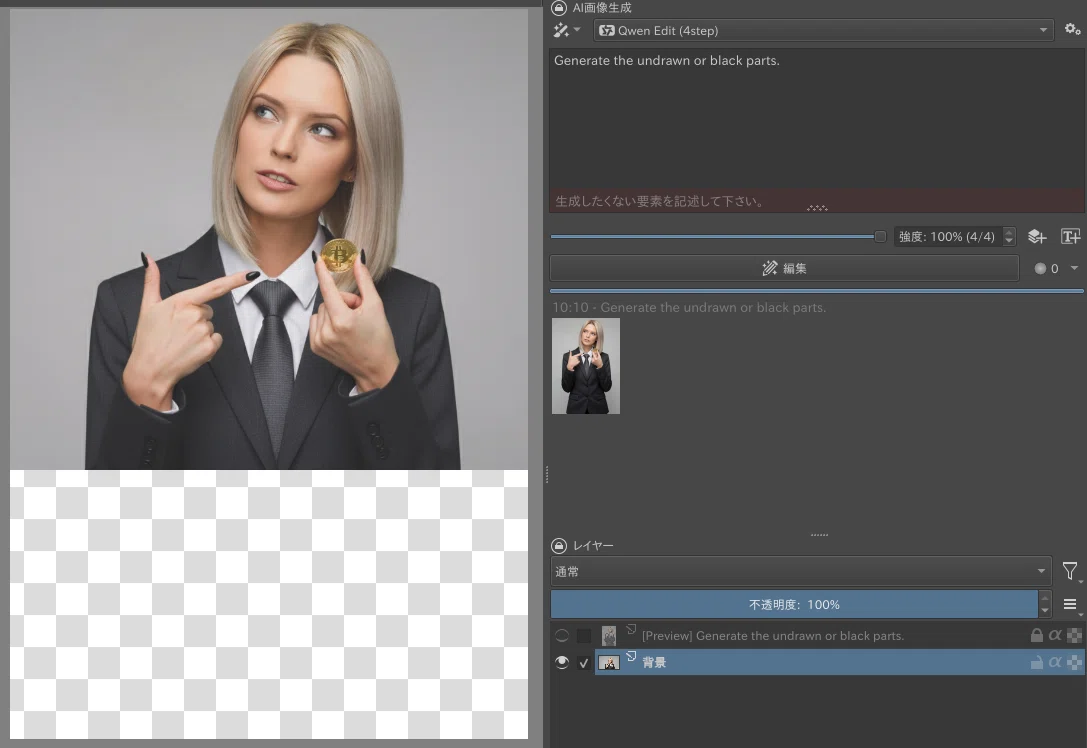
Task: Open the Qwen Edit (4step) style dropdown
Action: click(824, 31)
